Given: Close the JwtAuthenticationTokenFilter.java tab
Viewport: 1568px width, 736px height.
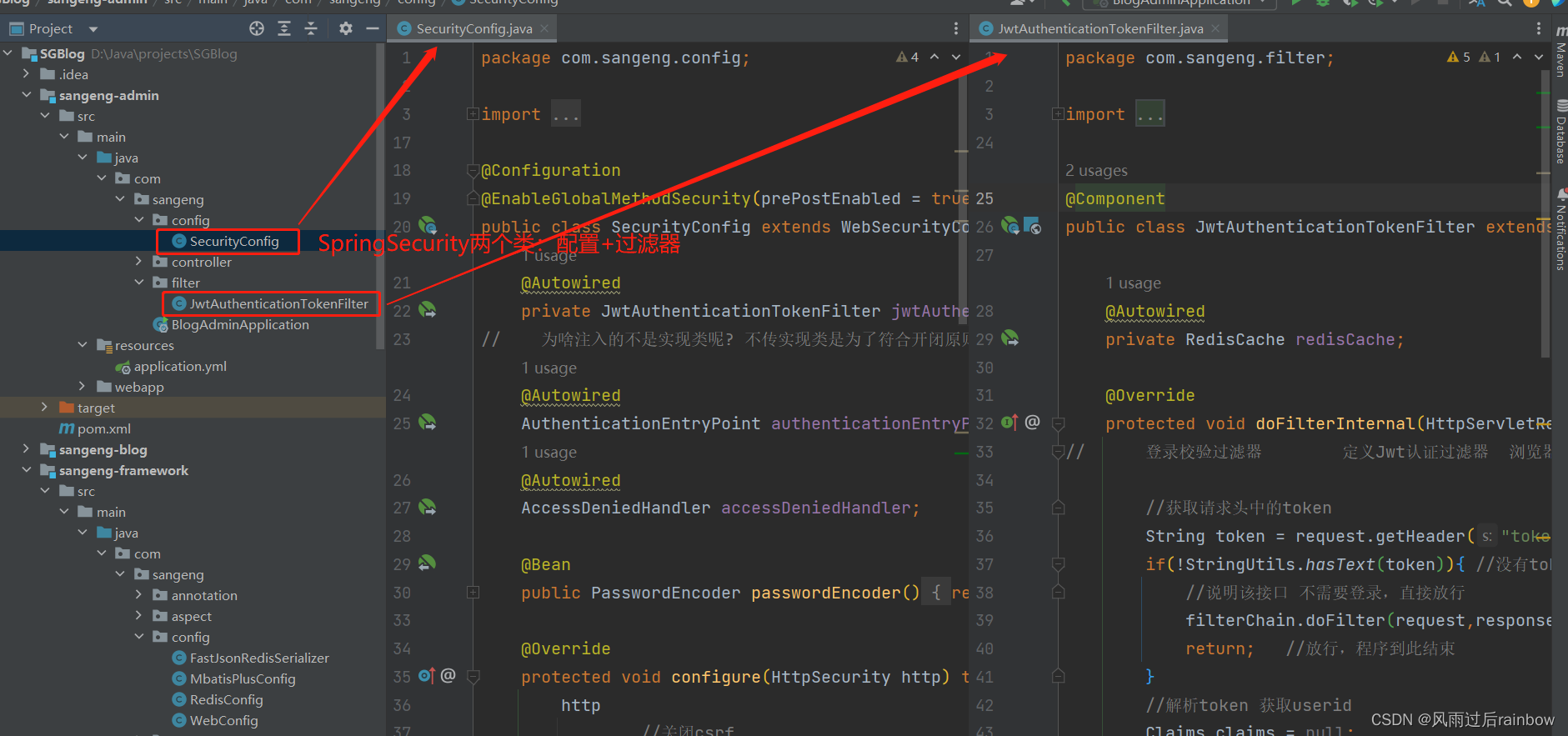Looking at the screenshot, I should 1215,28.
